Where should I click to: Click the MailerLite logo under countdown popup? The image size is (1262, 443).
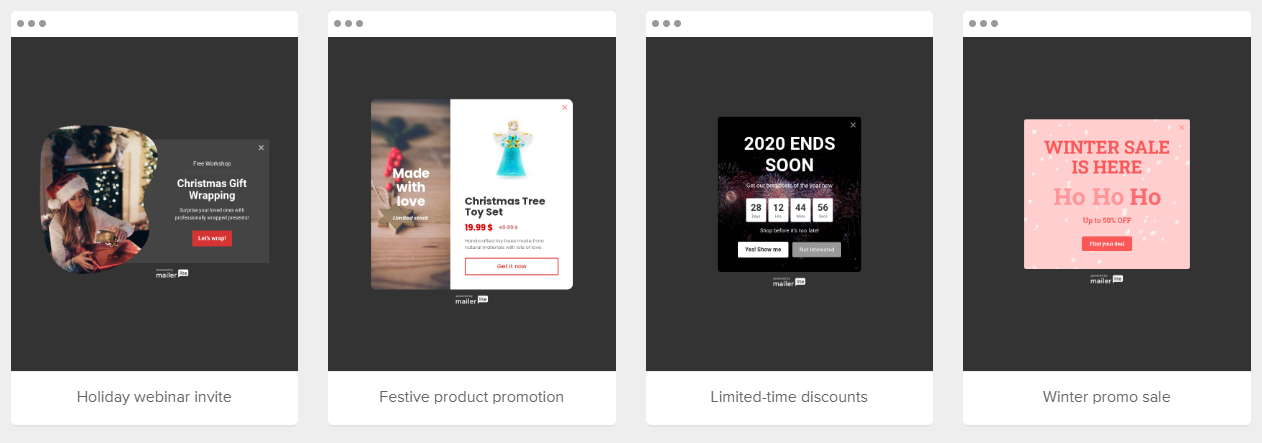(x=789, y=281)
